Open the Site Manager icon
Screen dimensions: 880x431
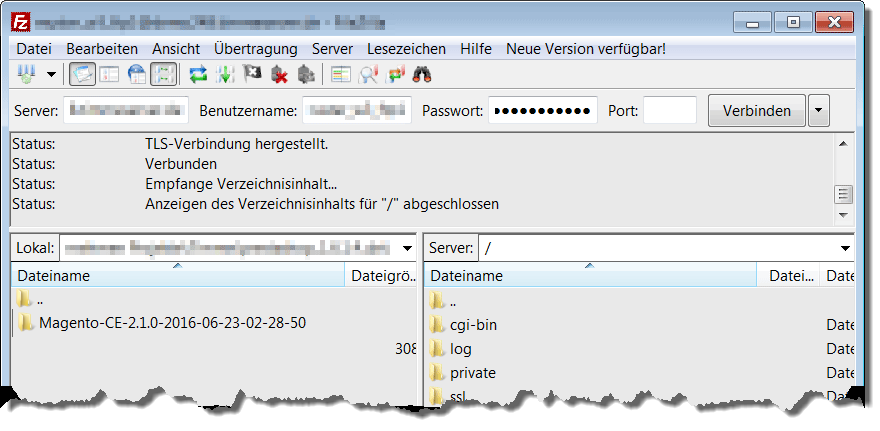point(26,74)
